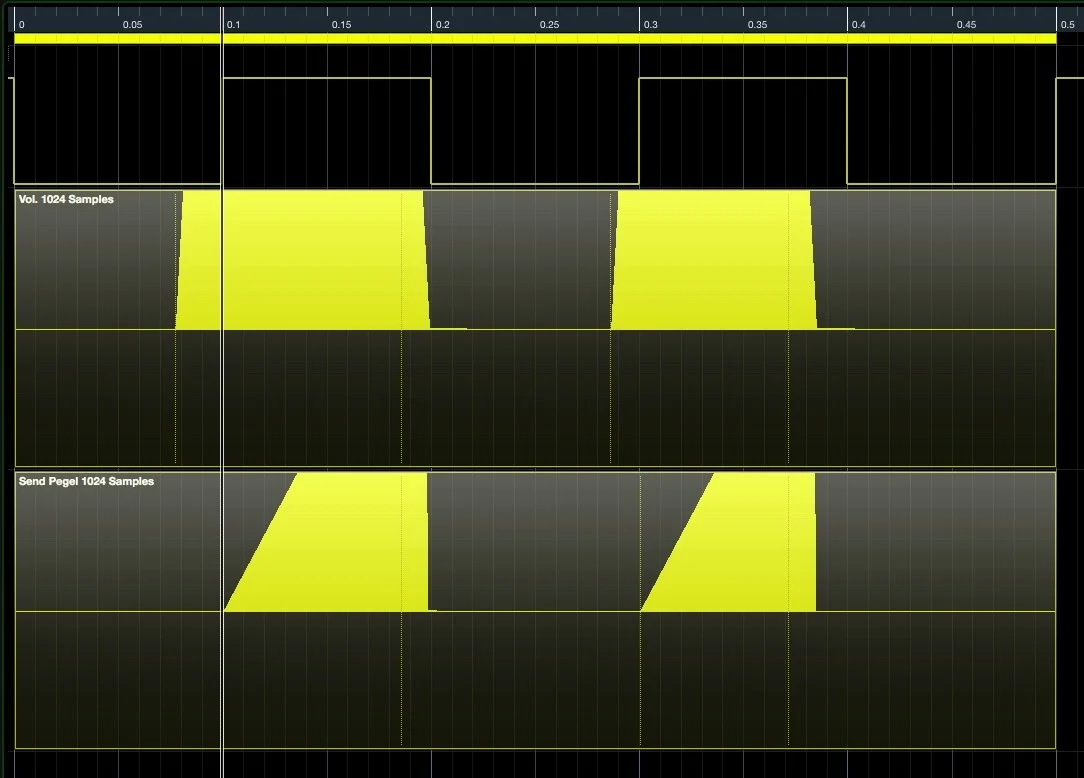
Task: Click the 0.4 ruler mark
Action: [x=859, y=24]
